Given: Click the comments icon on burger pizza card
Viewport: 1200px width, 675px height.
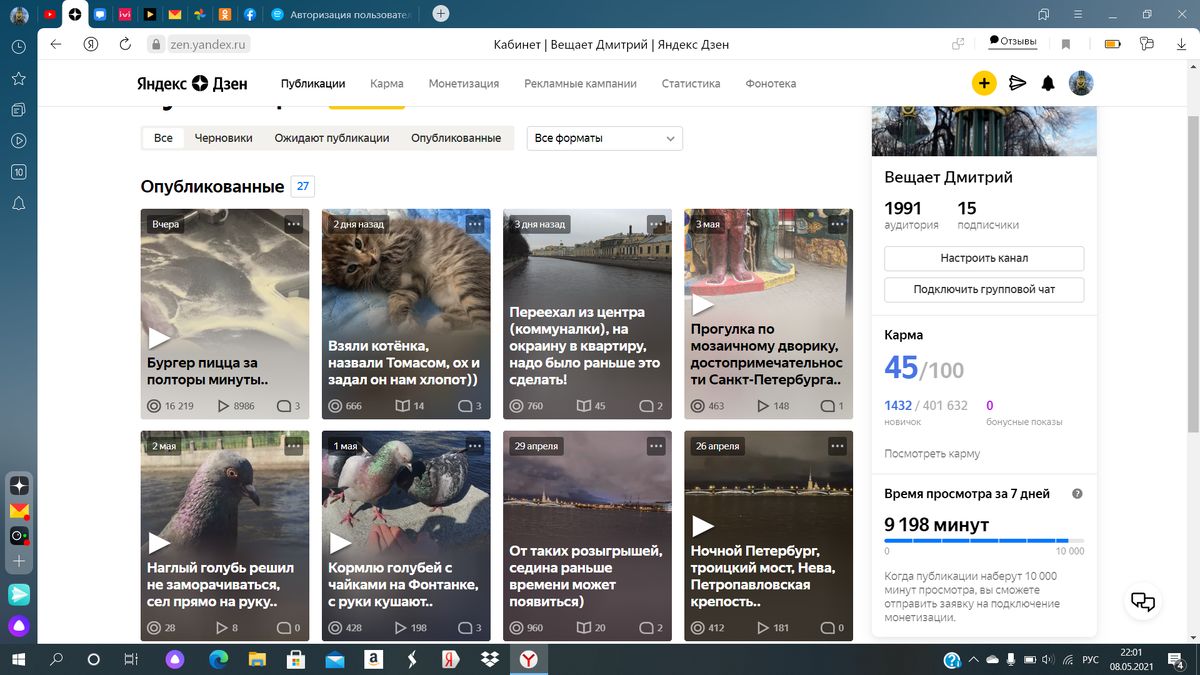Looking at the screenshot, I should click(x=284, y=406).
